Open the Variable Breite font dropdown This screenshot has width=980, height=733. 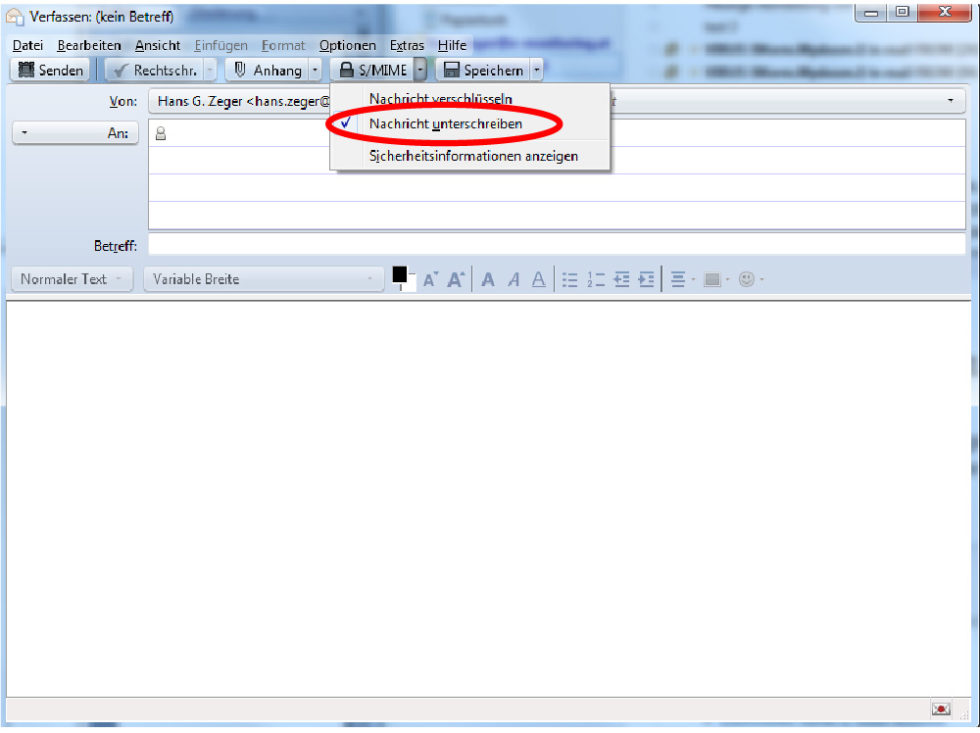263,279
